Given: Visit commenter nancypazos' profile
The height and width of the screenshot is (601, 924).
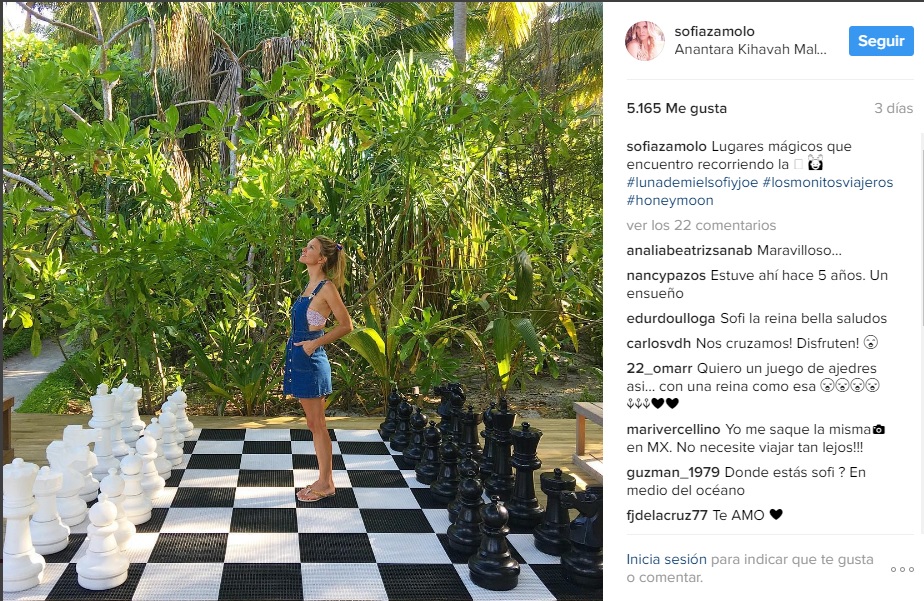Looking at the screenshot, I should (x=666, y=276).
